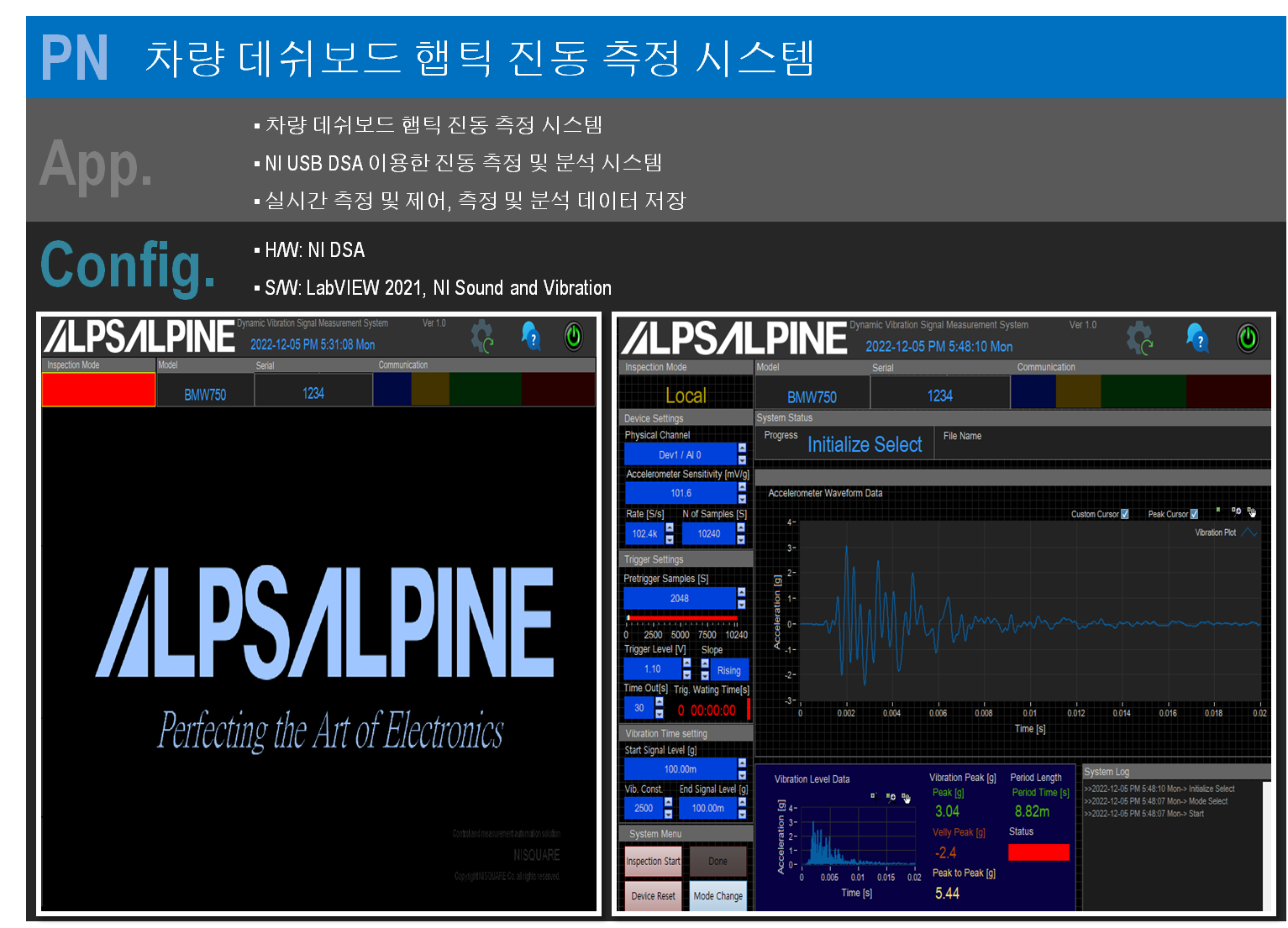Decrement the End Signal Level value
Viewport: 1288px width, 928px height.
click(x=742, y=814)
